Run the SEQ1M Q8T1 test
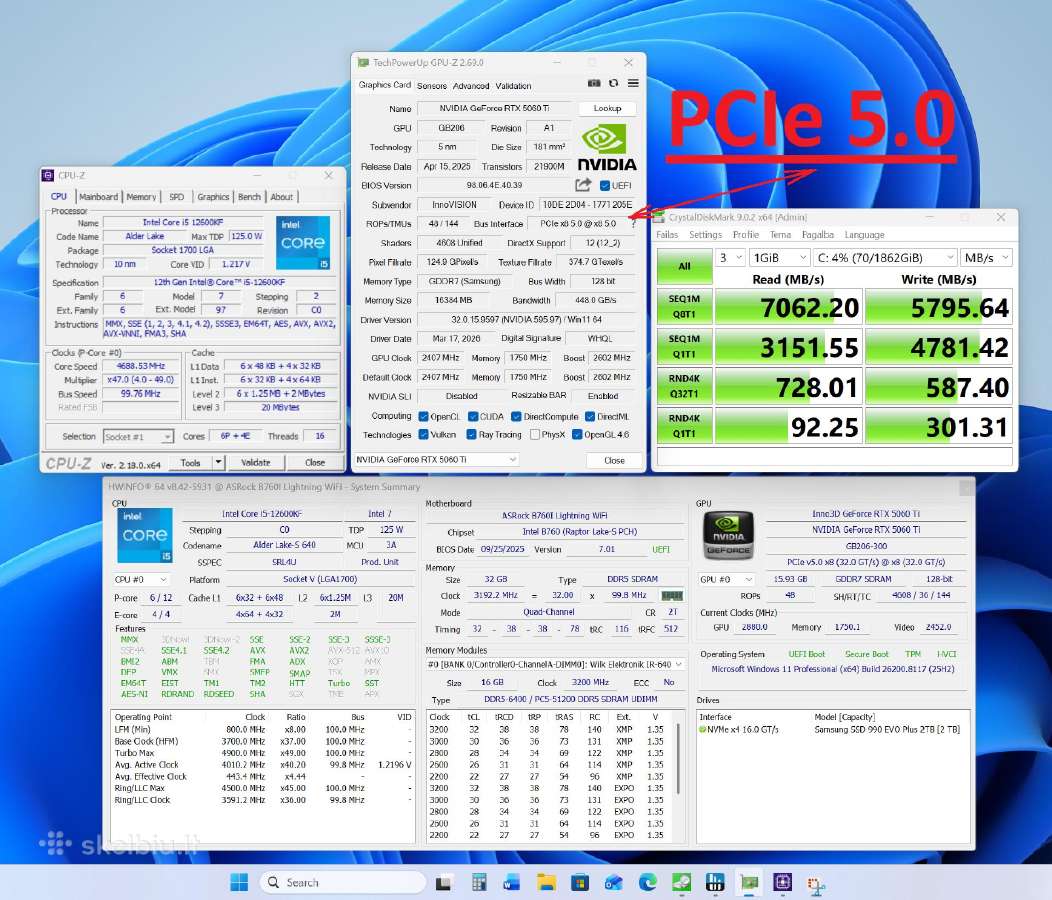Image resolution: width=1052 pixels, height=900 pixels. [x=684, y=306]
